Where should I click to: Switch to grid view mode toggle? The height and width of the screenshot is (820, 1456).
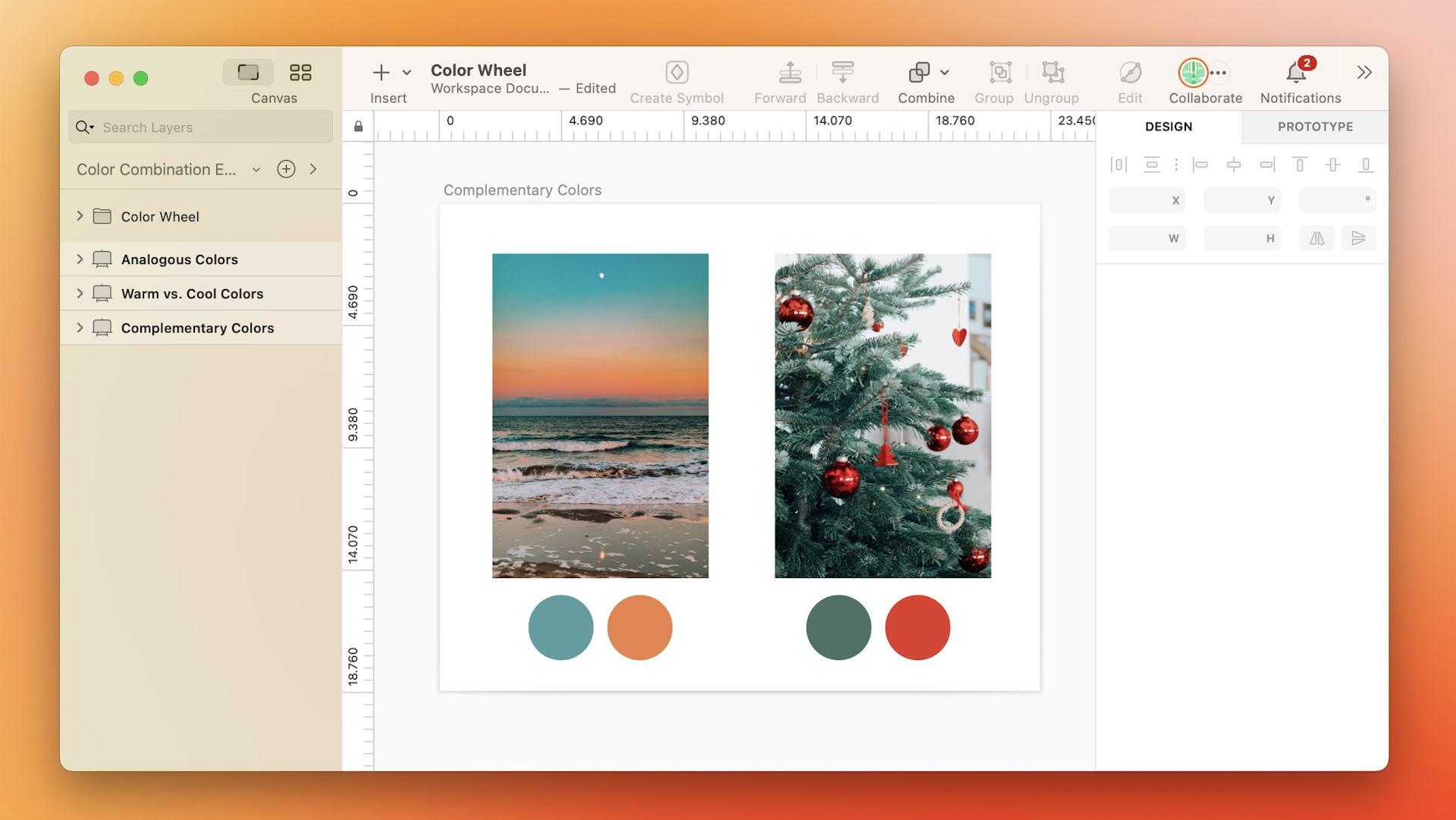click(300, 72)
